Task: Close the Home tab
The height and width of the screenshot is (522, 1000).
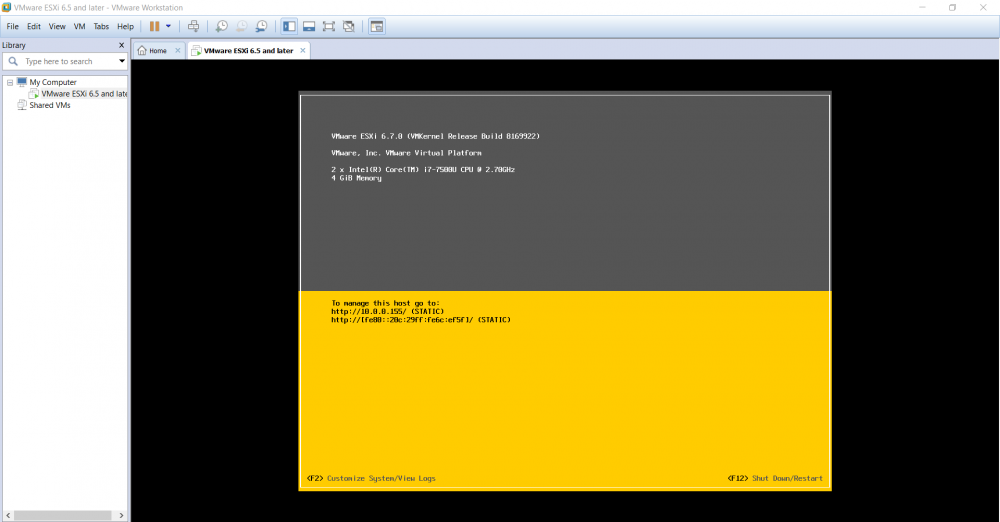Action: tap(178, 50)
